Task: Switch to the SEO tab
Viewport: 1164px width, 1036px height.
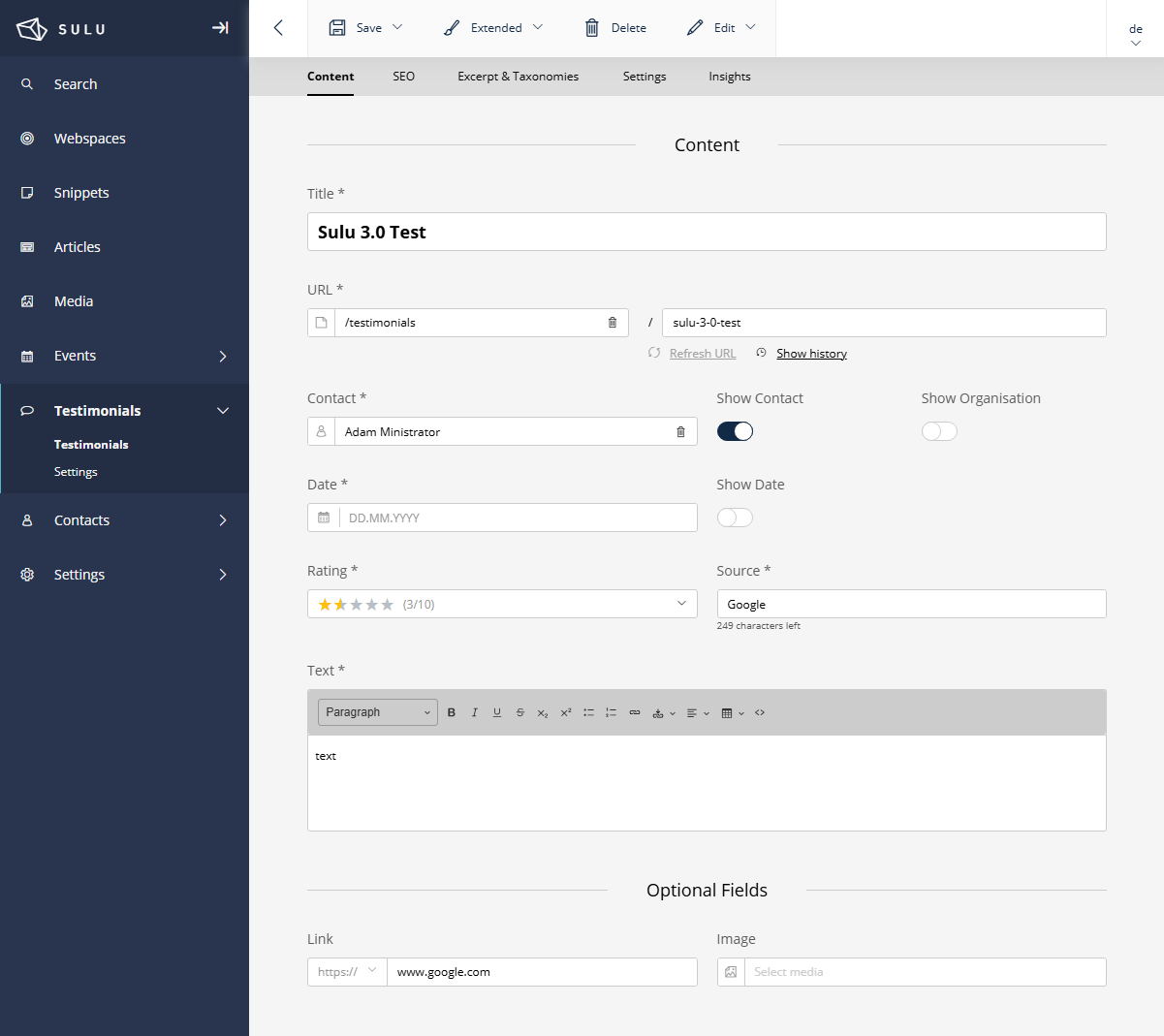Action: 404,77
